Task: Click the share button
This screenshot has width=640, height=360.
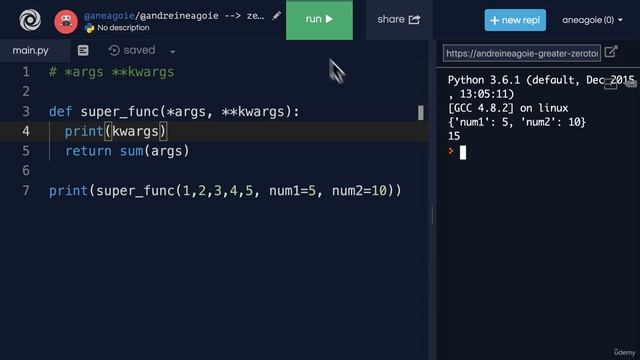Action: pos(399,20)
